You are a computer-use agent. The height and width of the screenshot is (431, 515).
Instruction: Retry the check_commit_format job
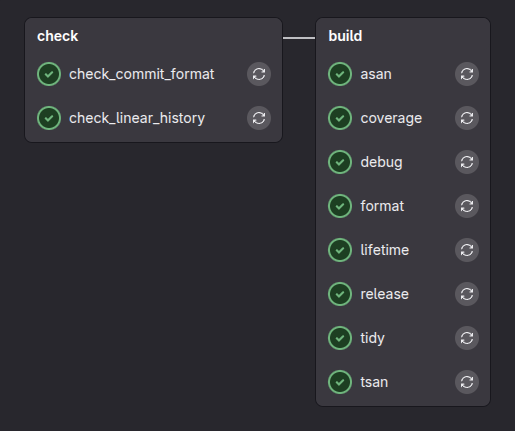259,74
